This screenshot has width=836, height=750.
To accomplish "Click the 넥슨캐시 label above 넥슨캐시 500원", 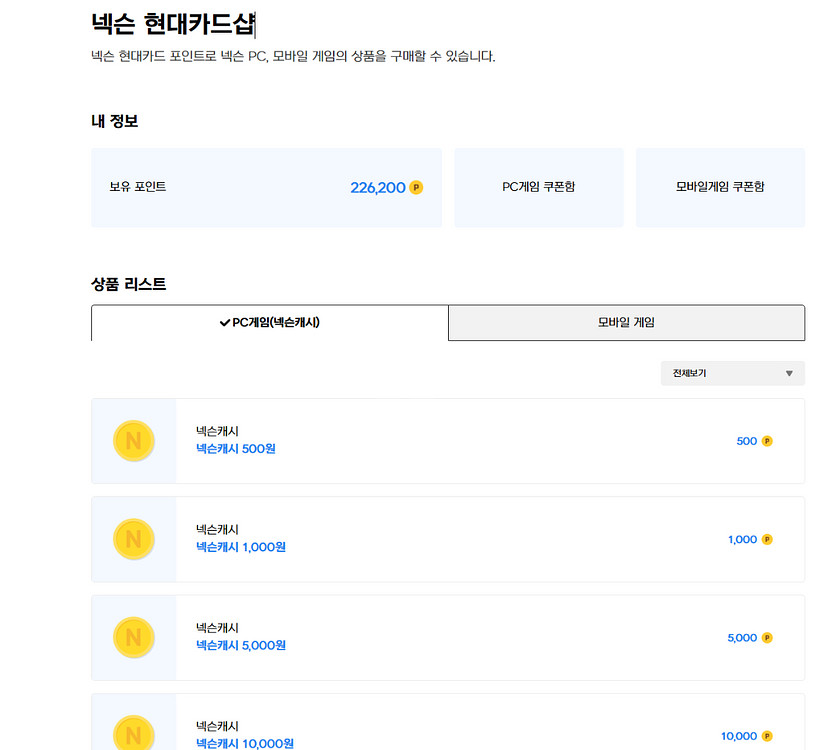I will 217,431.
